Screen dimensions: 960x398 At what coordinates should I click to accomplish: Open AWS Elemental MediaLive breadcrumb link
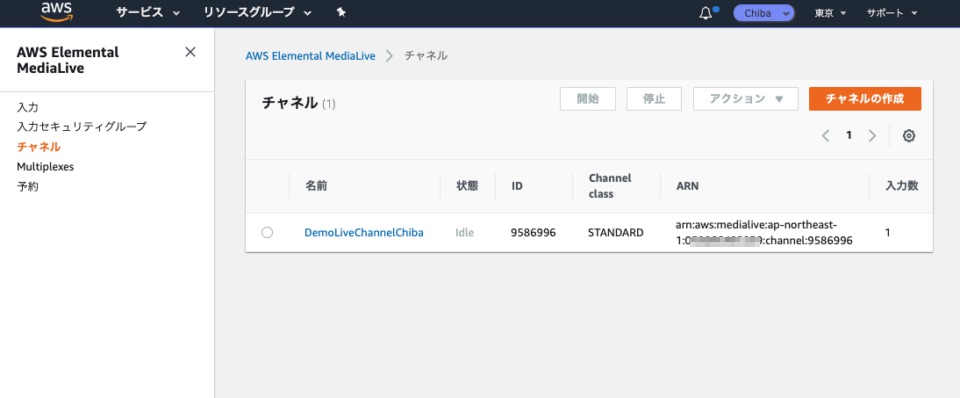coord(310,56)
